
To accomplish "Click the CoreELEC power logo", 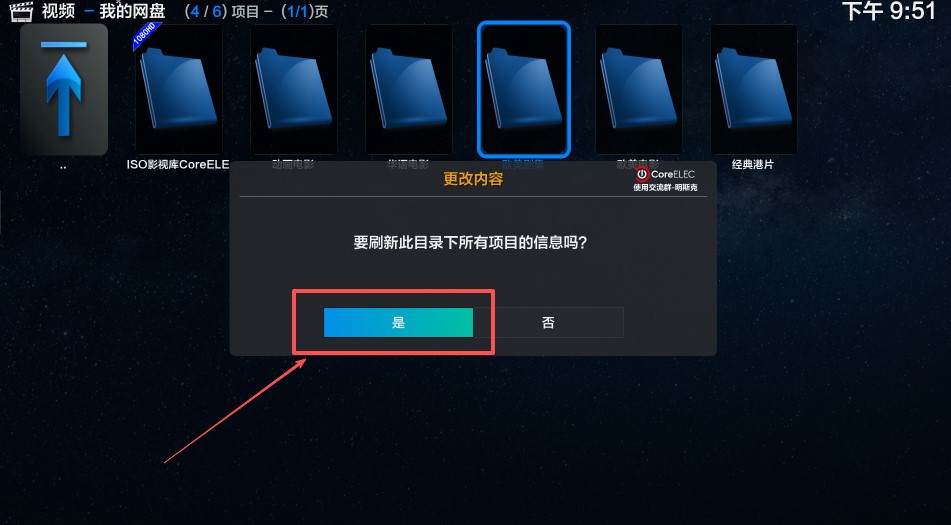I will [x=642, y=175].
